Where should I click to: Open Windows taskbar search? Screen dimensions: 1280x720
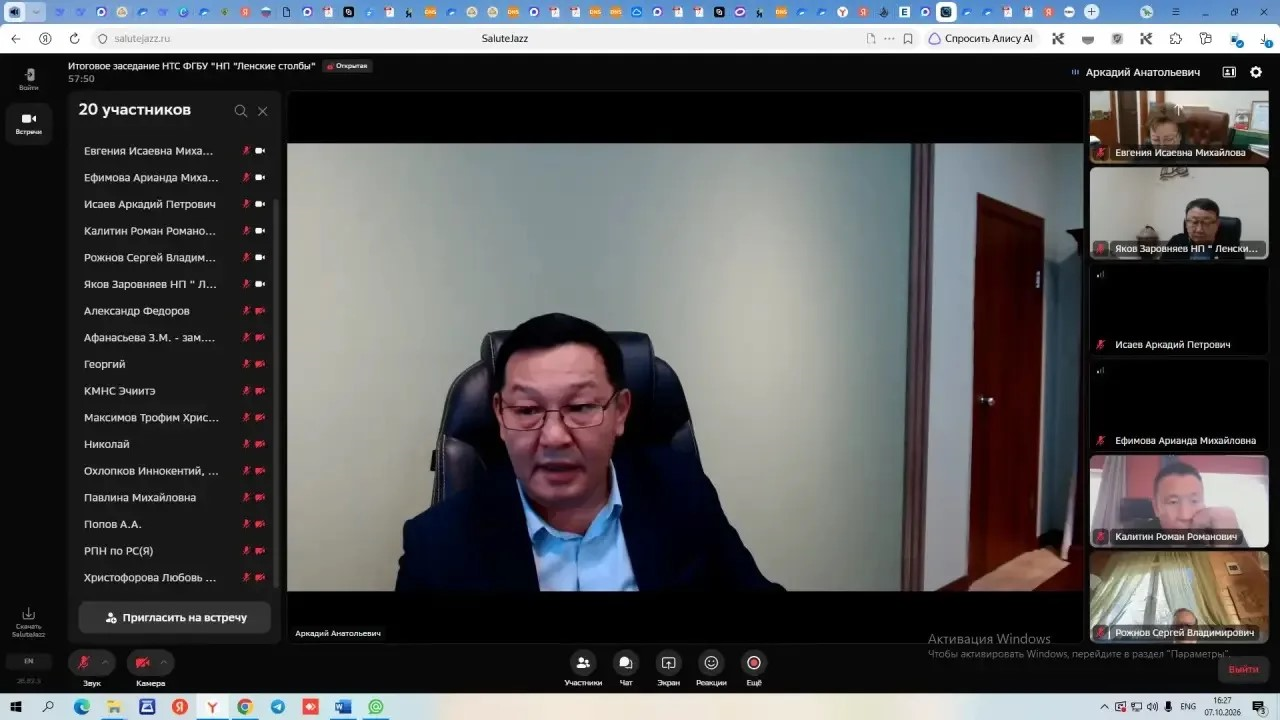click(x=49, y=706)
